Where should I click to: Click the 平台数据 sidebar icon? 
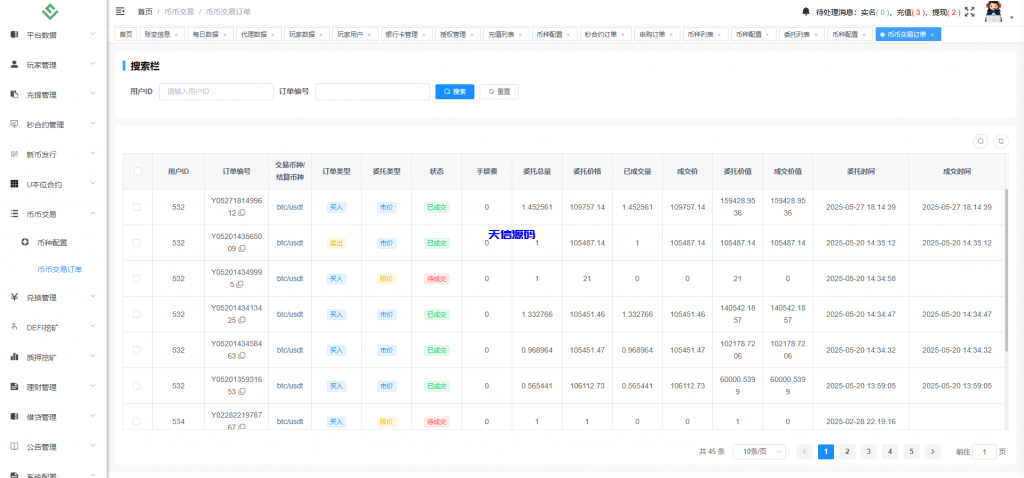(14, 35)
